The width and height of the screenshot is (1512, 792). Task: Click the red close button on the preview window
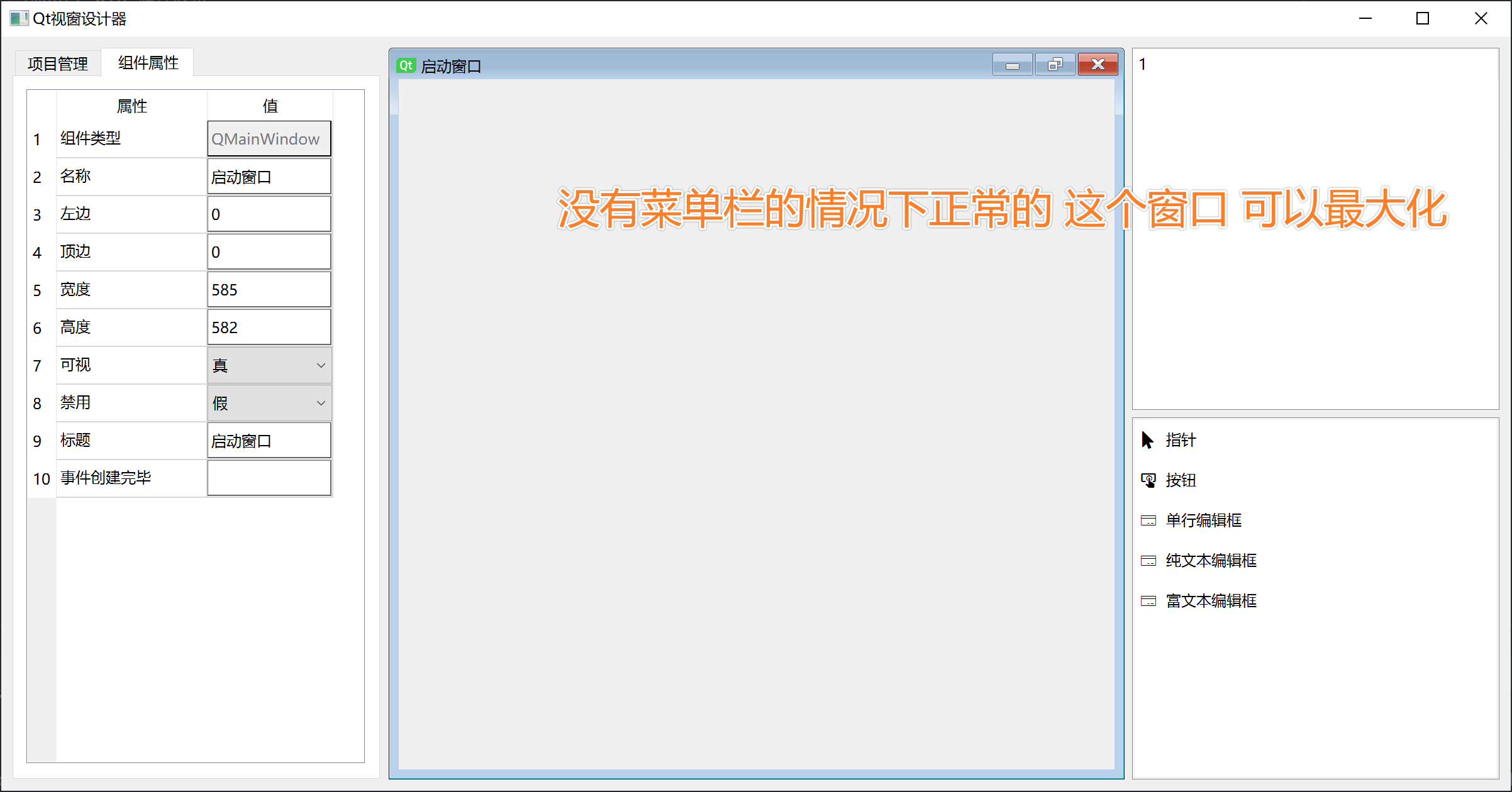[x=1098, y=63]
